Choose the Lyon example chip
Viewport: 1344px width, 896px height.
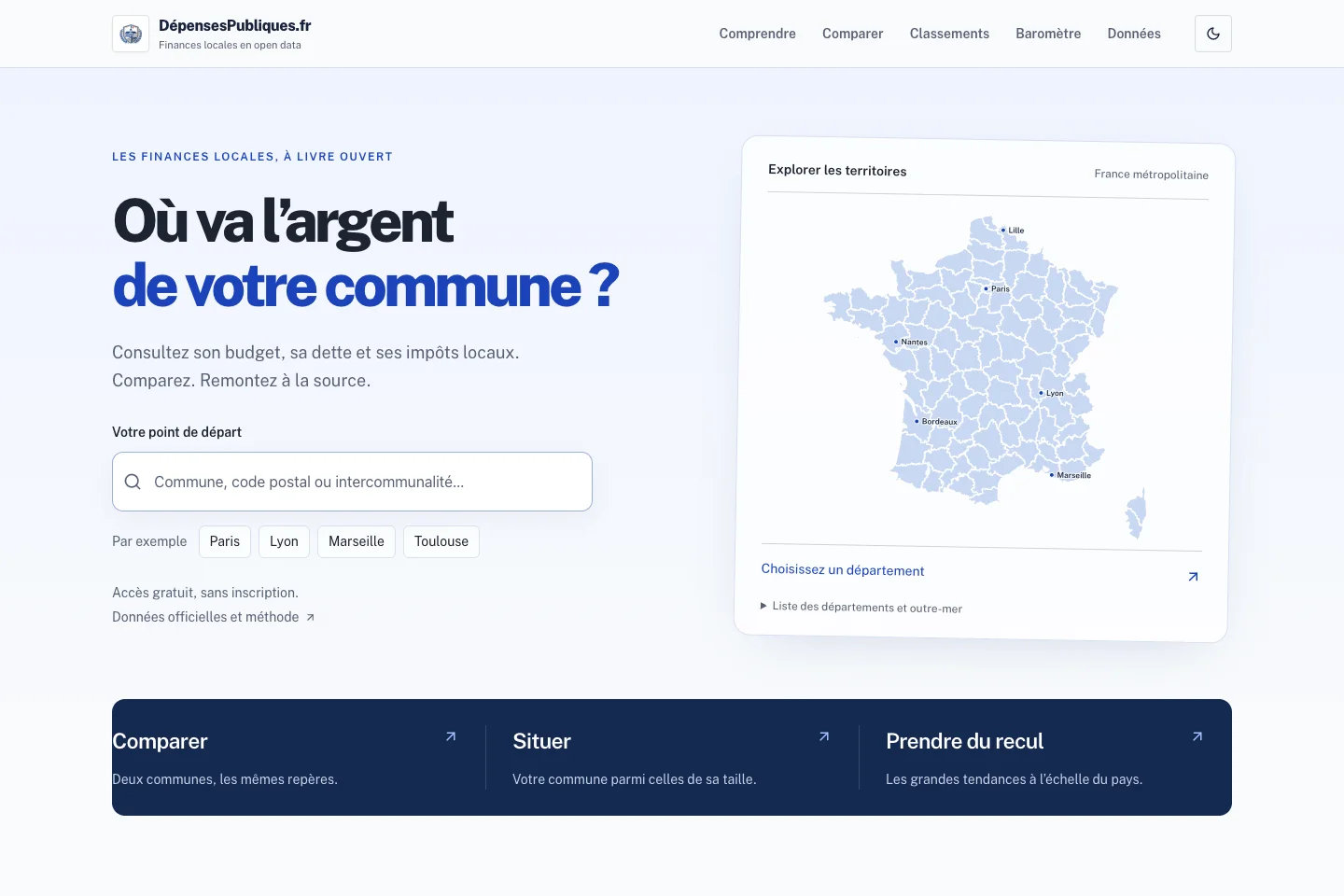coord(284,541)
